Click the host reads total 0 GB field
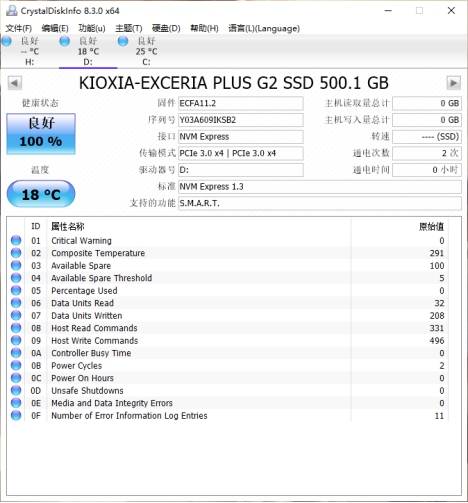The height and width of the screenshot is (503, 468). 427,103
